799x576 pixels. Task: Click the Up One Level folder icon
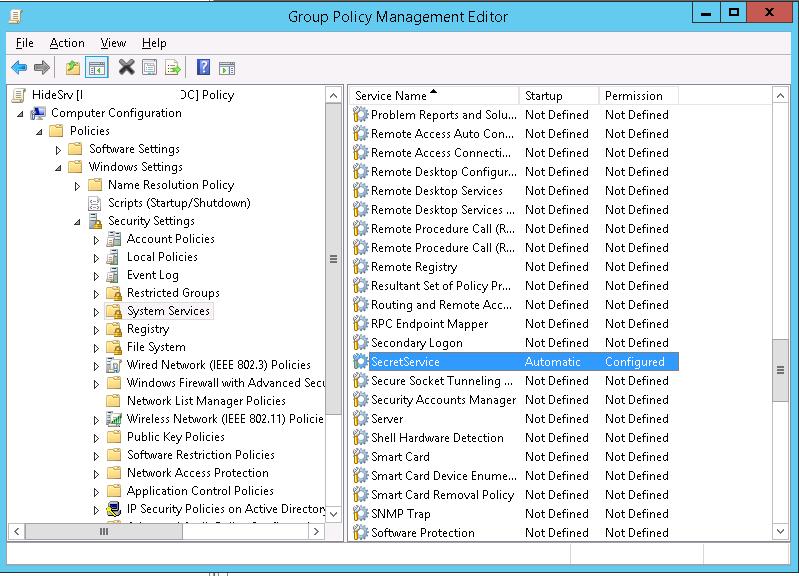tap(73, 68)
